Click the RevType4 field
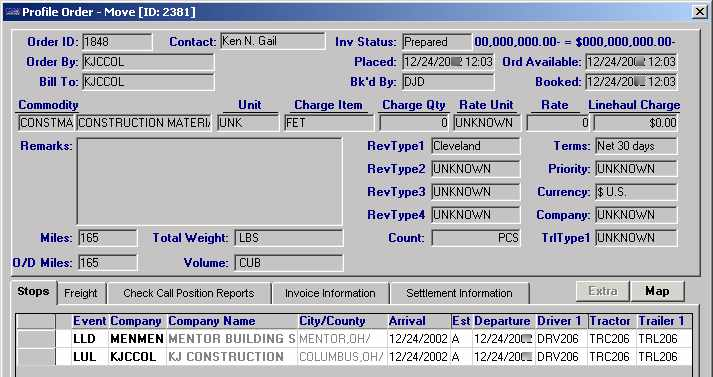 [x=475, y=215]
